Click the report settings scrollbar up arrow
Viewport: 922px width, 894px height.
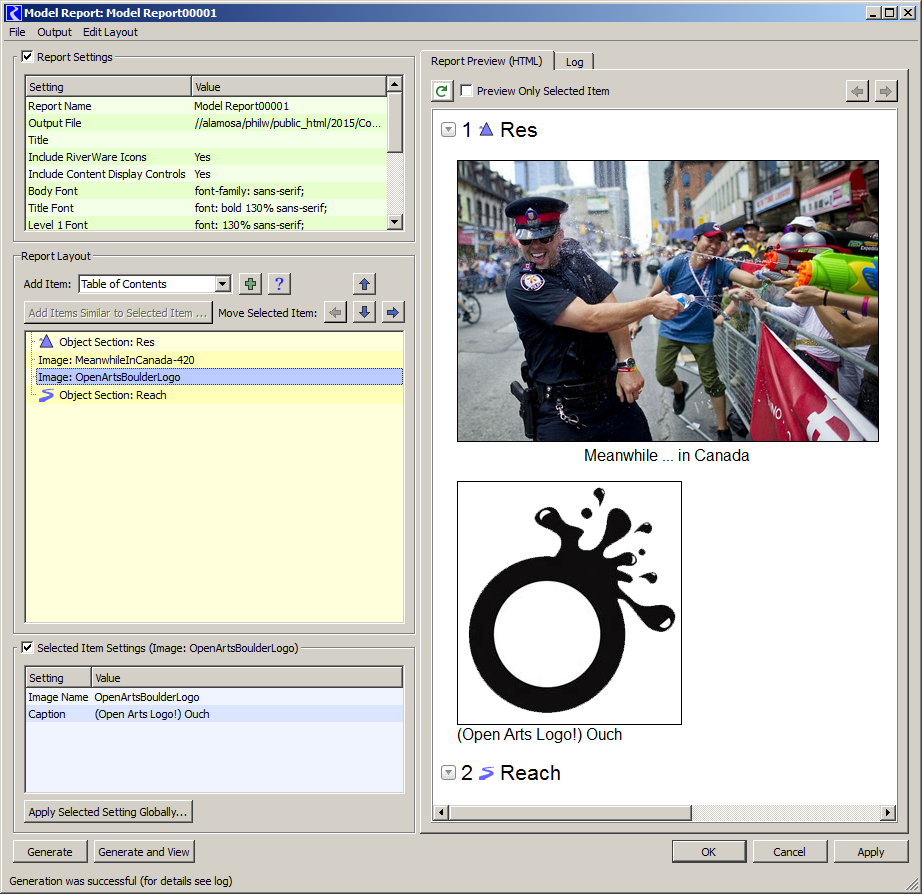coord(395,84)
